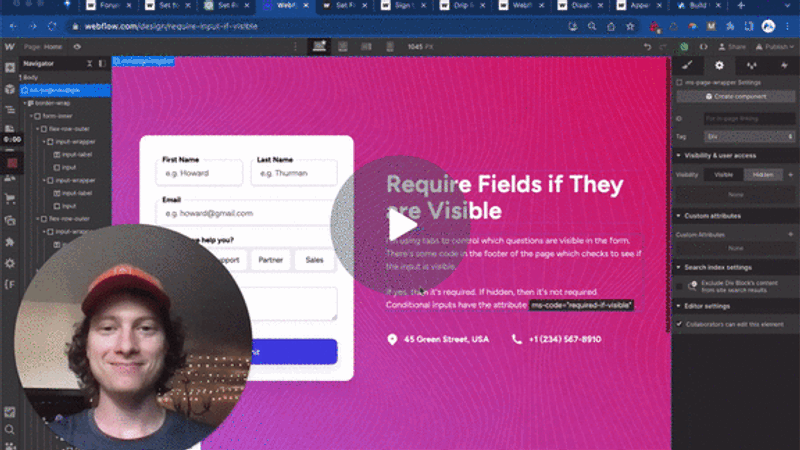The height and width of the screenshot is (450, 800).
Task: Open site Settings gear in left sidebar
Action: click(x=10, y=263)
